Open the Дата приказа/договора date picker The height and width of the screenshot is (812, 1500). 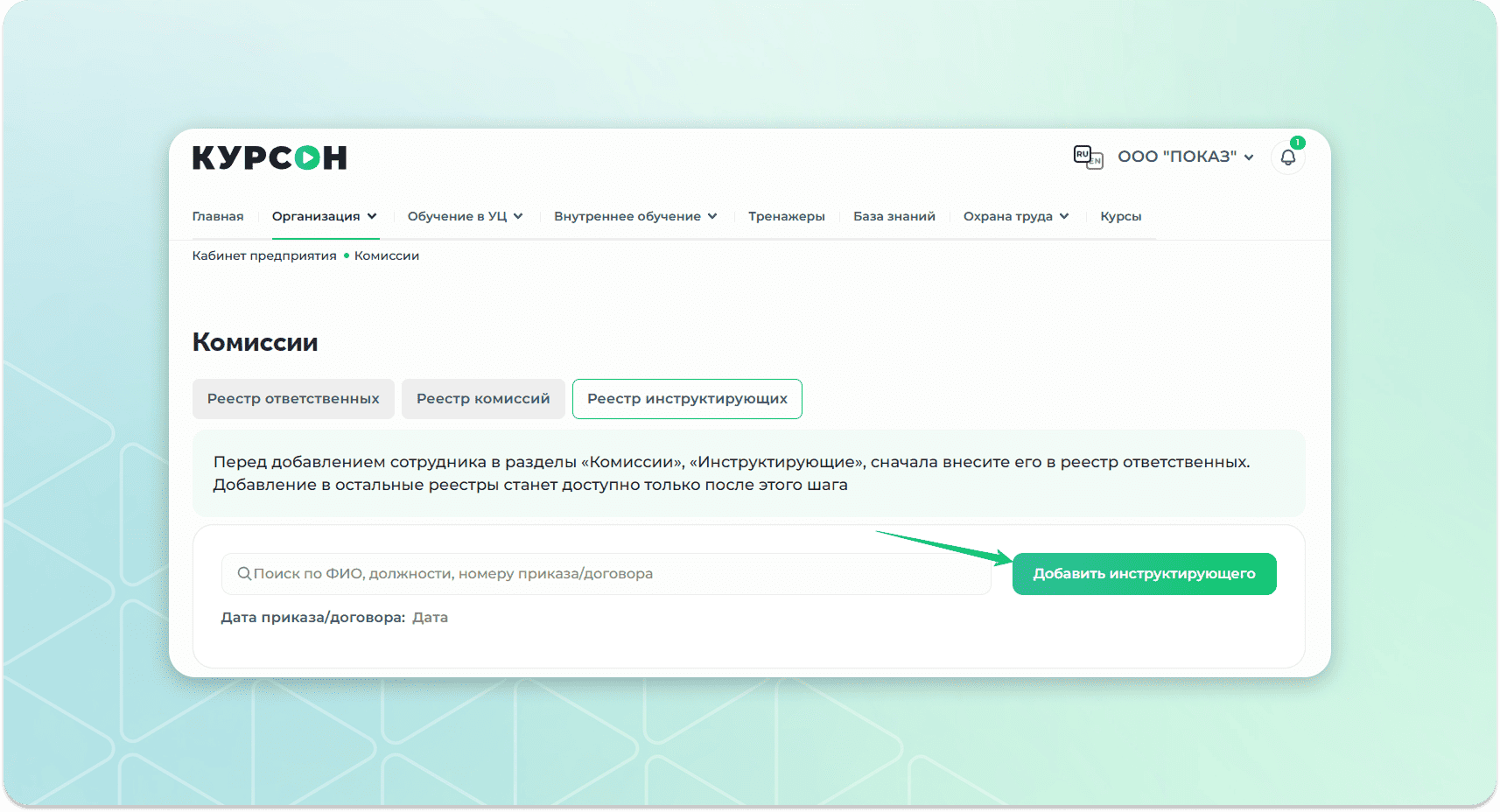430,618
